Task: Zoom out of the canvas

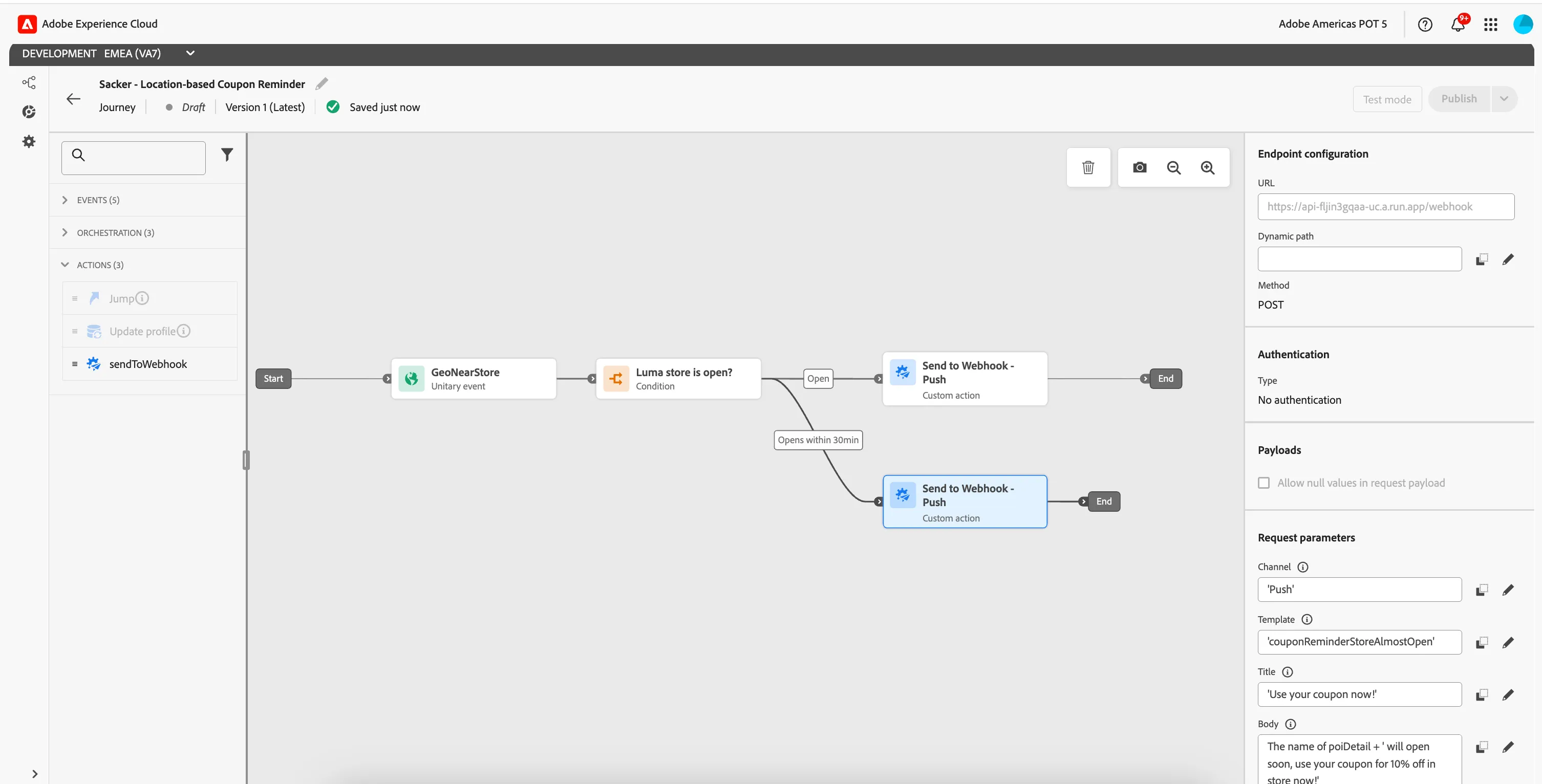Action: coord(1174,167)
